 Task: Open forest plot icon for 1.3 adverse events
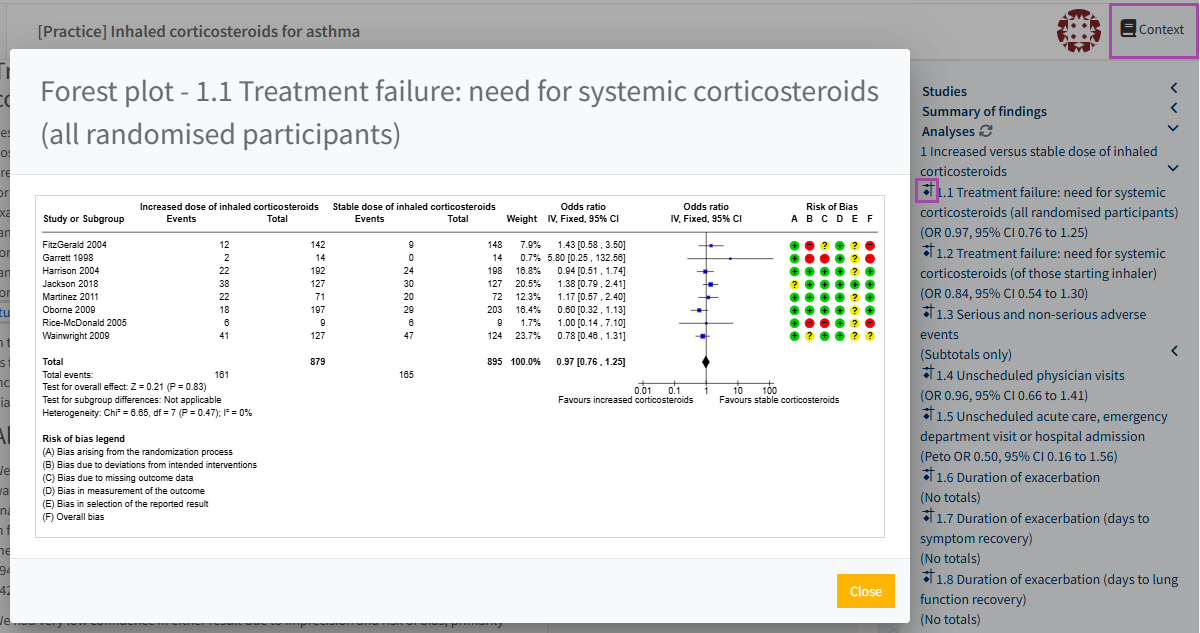coord(927,313)
